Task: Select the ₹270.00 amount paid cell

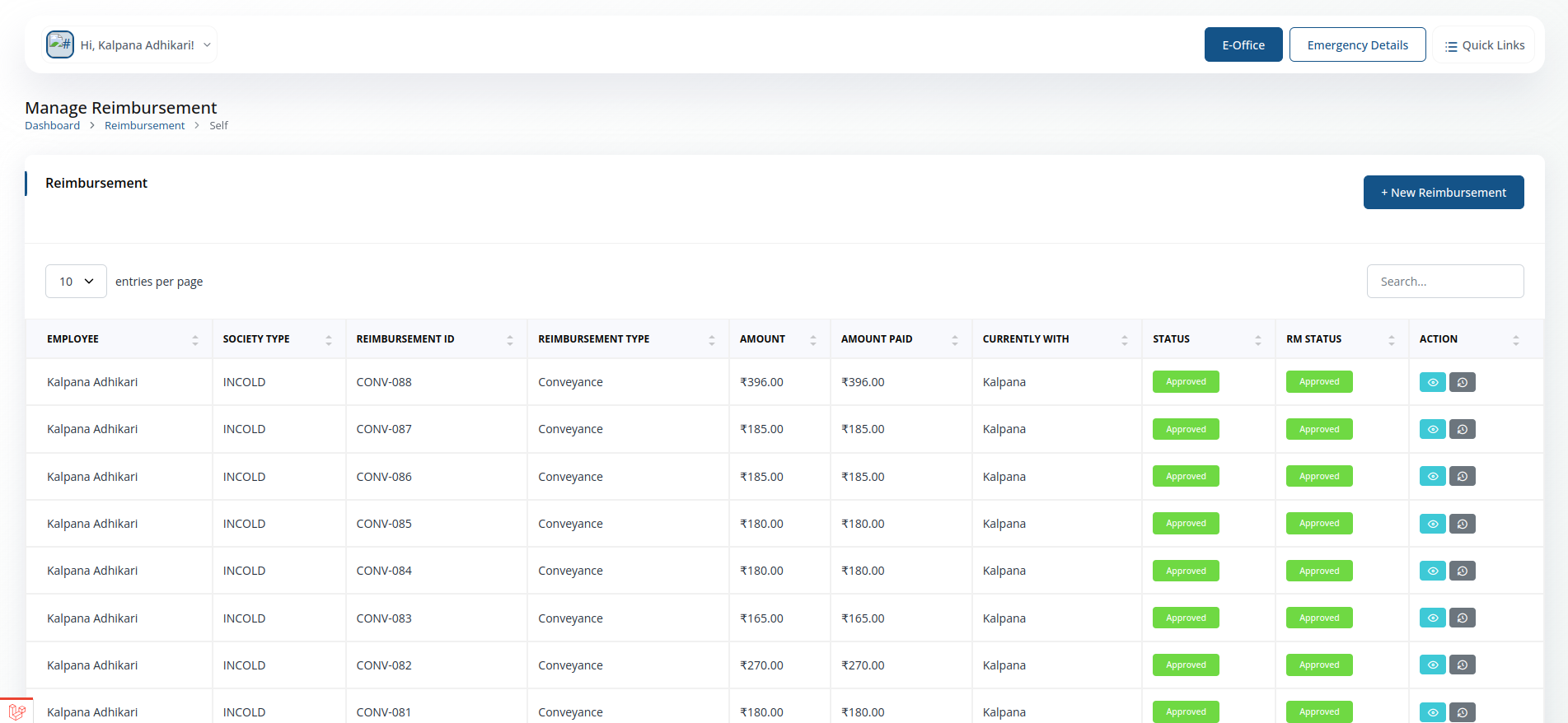Action: 901,665
